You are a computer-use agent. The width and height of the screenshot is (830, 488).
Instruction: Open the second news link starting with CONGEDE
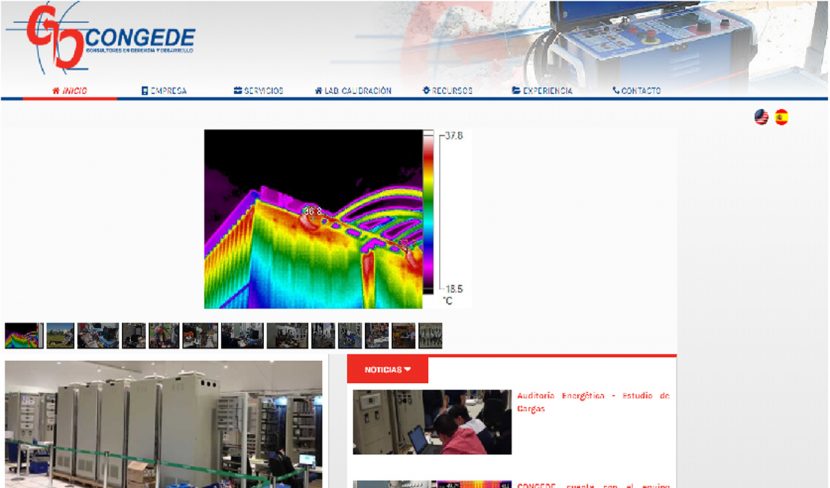coord(593,485)
